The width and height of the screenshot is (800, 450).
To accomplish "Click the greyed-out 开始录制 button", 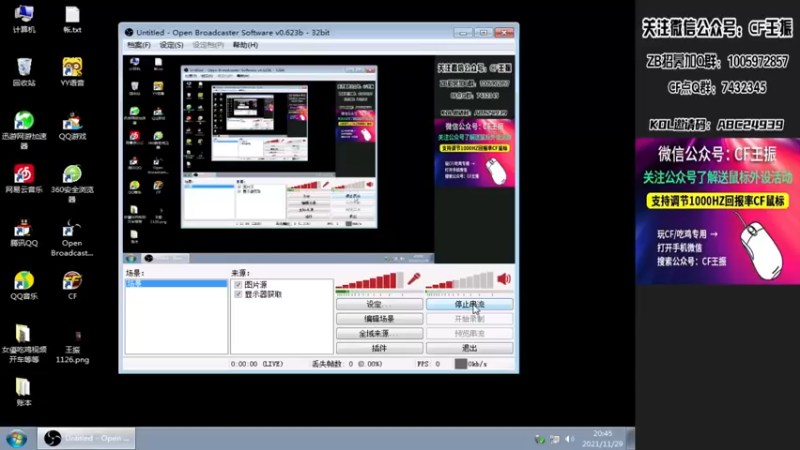I will click(469, 319).
